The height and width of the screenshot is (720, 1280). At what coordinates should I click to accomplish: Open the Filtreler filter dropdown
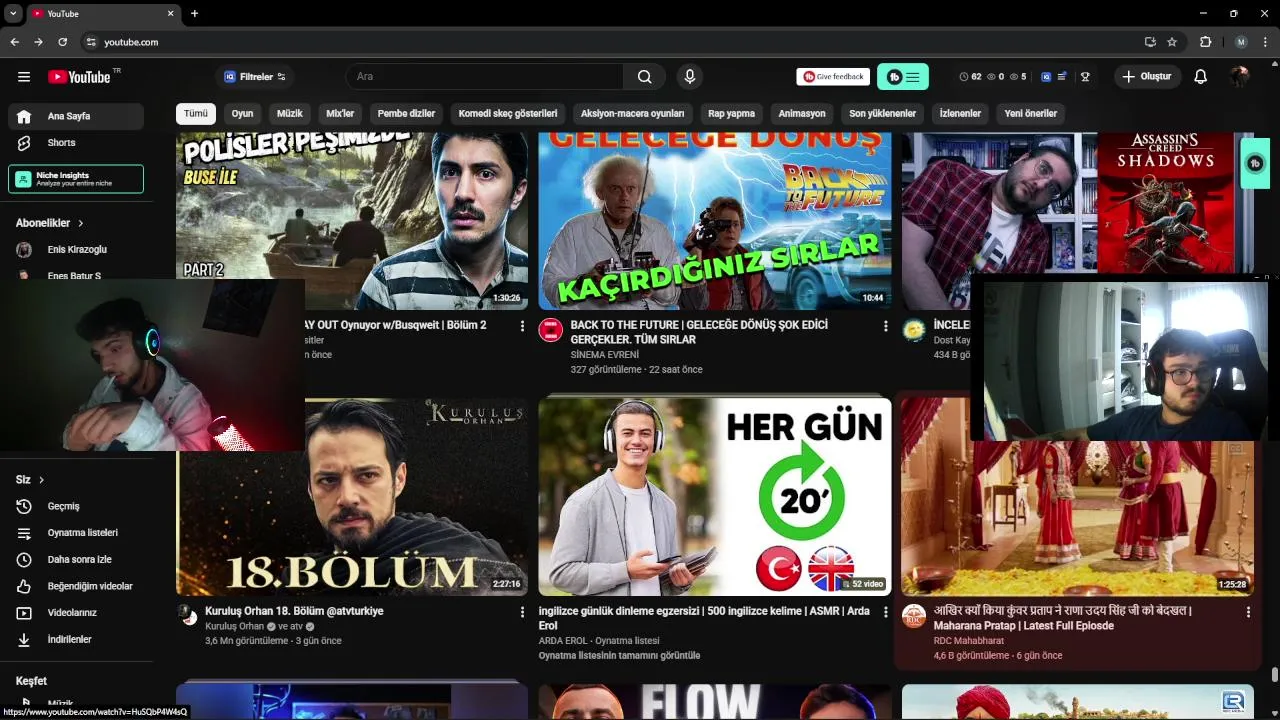tap(255, 77)
